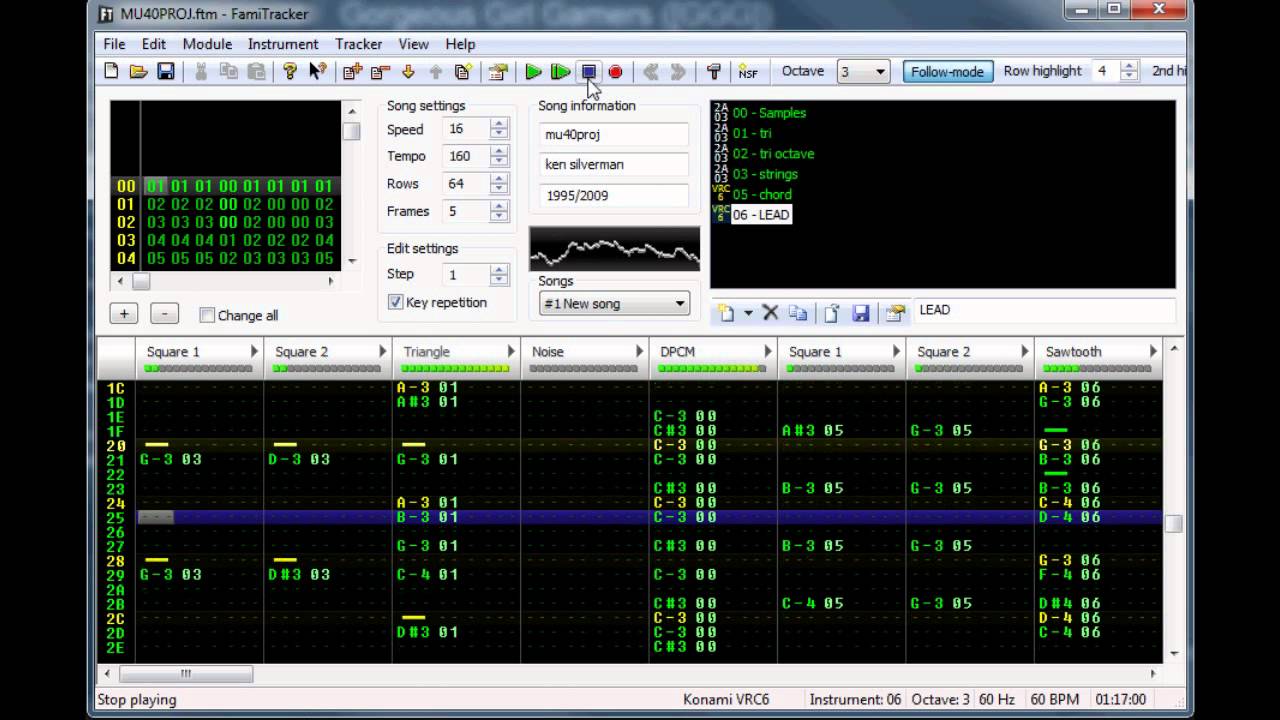
Task: Click the Frames spinner arrows
Action: 500,211
